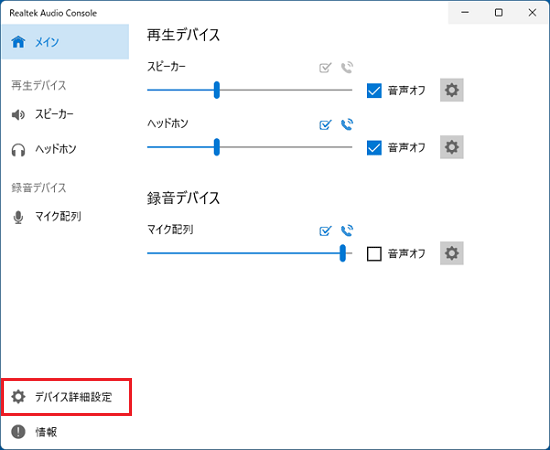Screen dimensions: 550x450
Task: Click the スピーカー volume slider
Action: [249, 90]
